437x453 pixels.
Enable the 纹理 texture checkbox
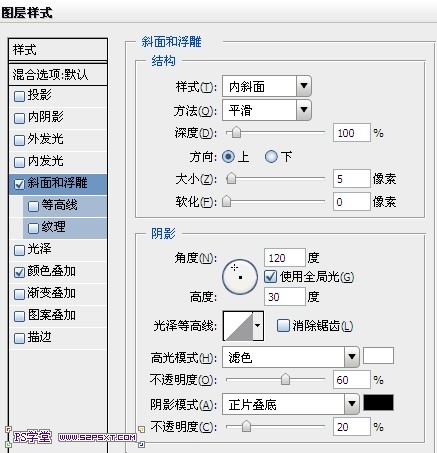[x=33, y=228]
